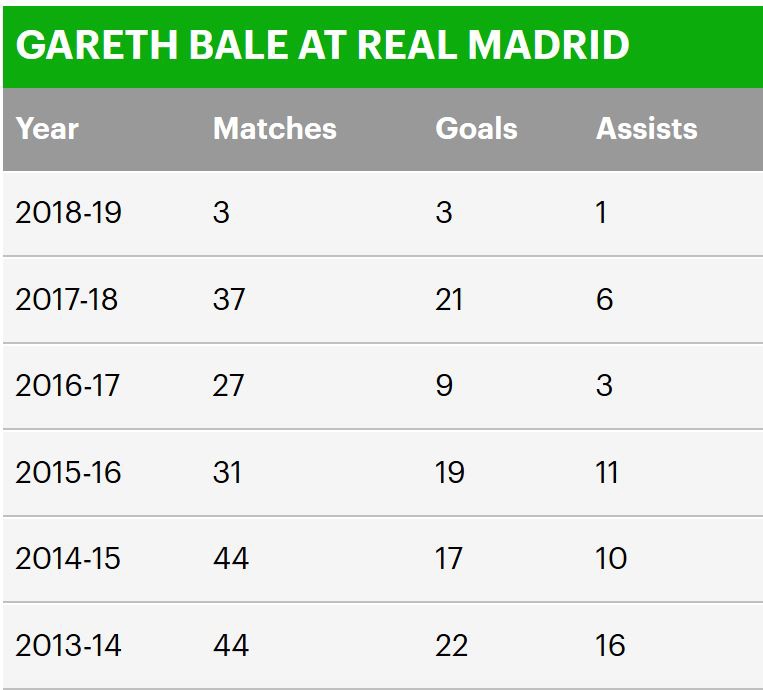Image resolution: width=763 pixels, height=690 pixels.
Task: Click the 37 matches value for 2017-18
Action: pos(230,299)
